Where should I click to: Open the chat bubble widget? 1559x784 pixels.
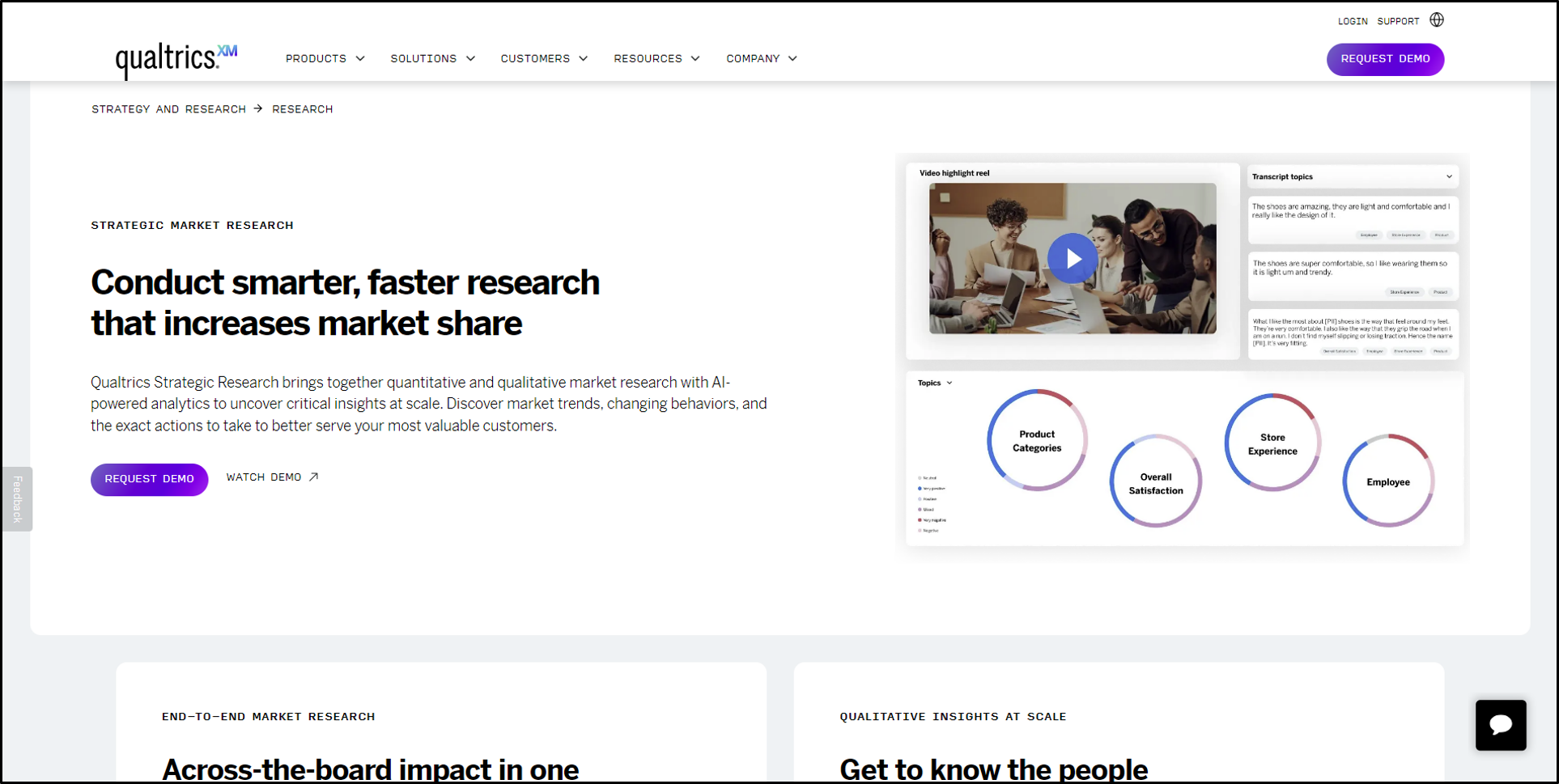point(1501,725)
